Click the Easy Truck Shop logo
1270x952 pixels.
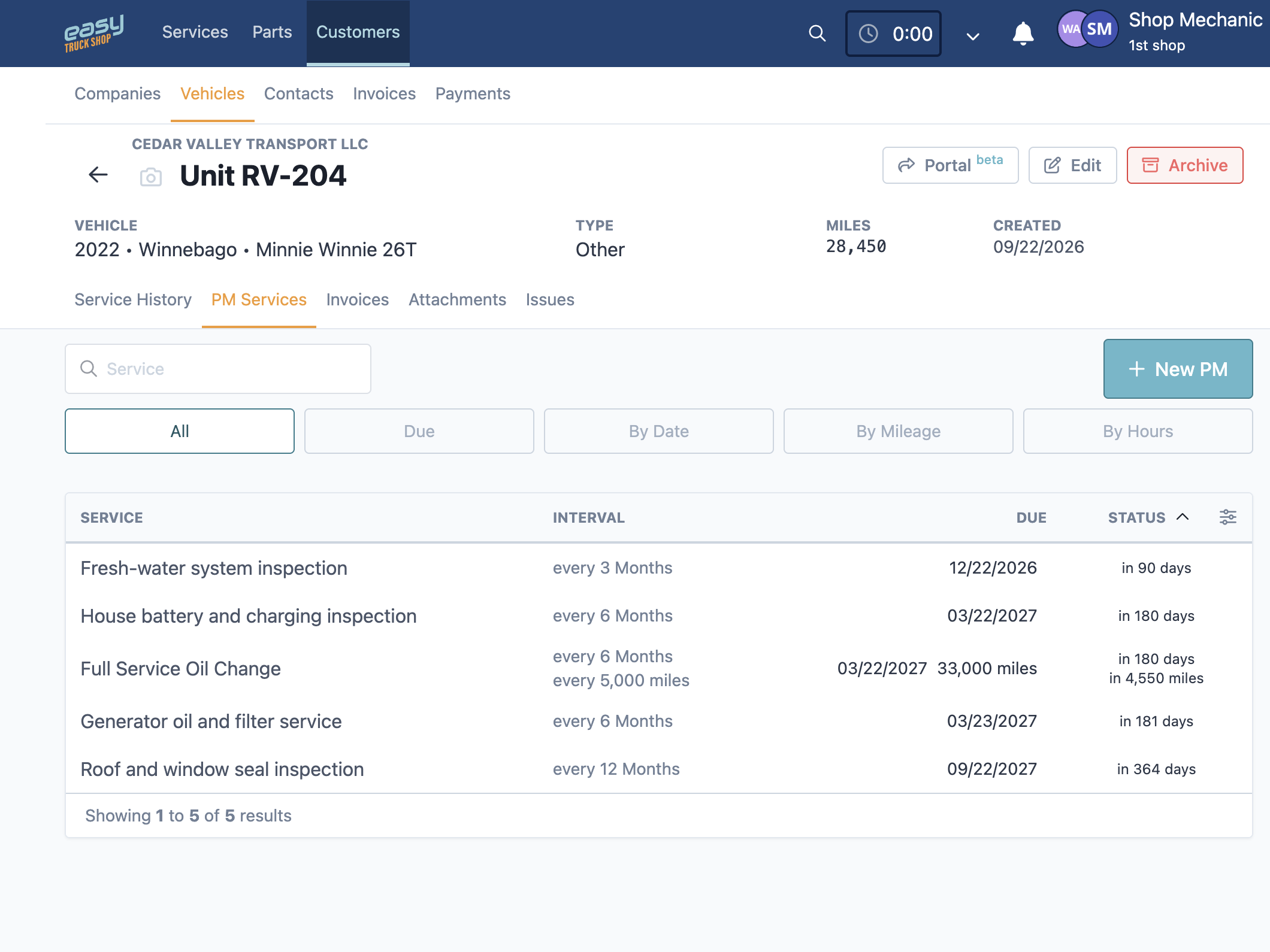93,33
